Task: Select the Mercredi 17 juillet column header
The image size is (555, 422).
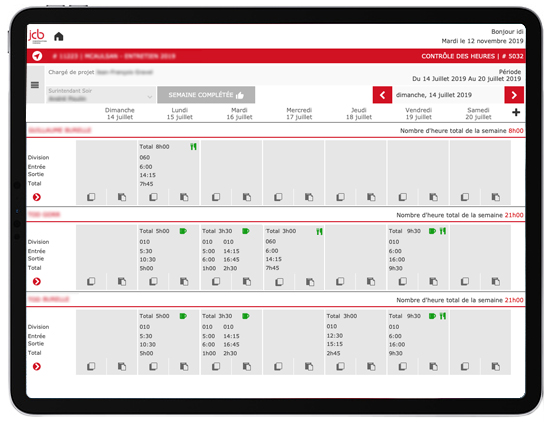Action: coord(299,114)
